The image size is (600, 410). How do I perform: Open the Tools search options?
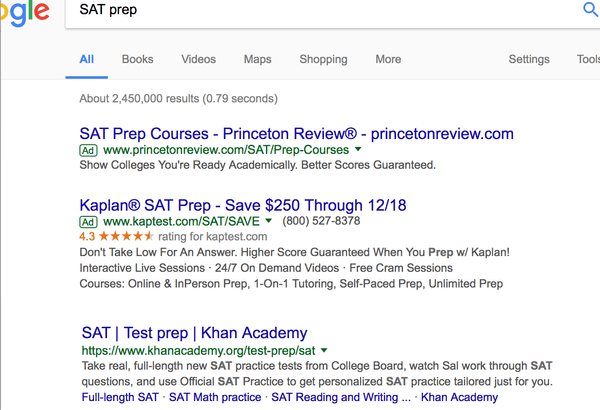[588, 59]
